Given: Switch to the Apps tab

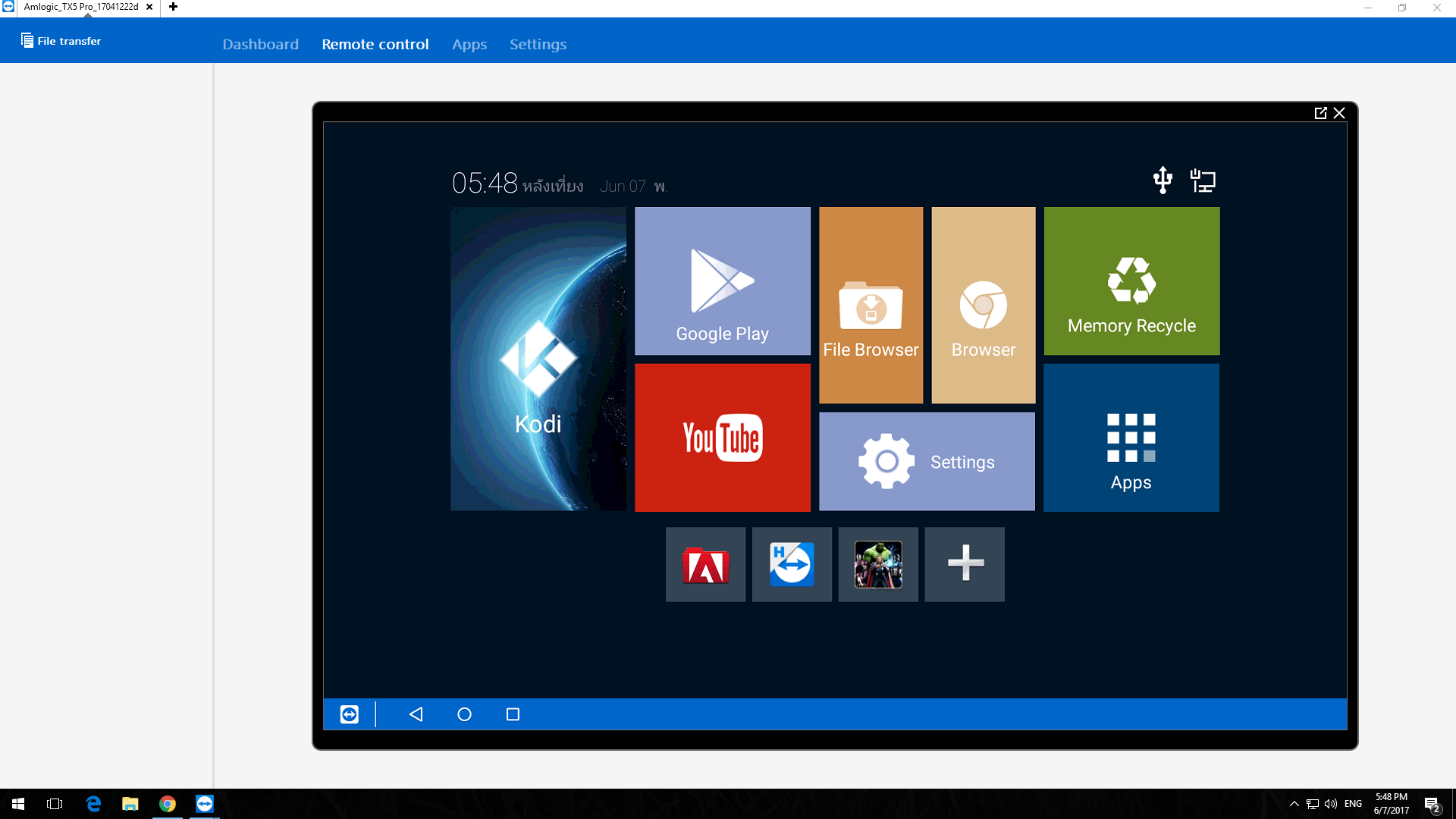Looking at the screenshot, I should pyautogui.click(x=469, y=44).
